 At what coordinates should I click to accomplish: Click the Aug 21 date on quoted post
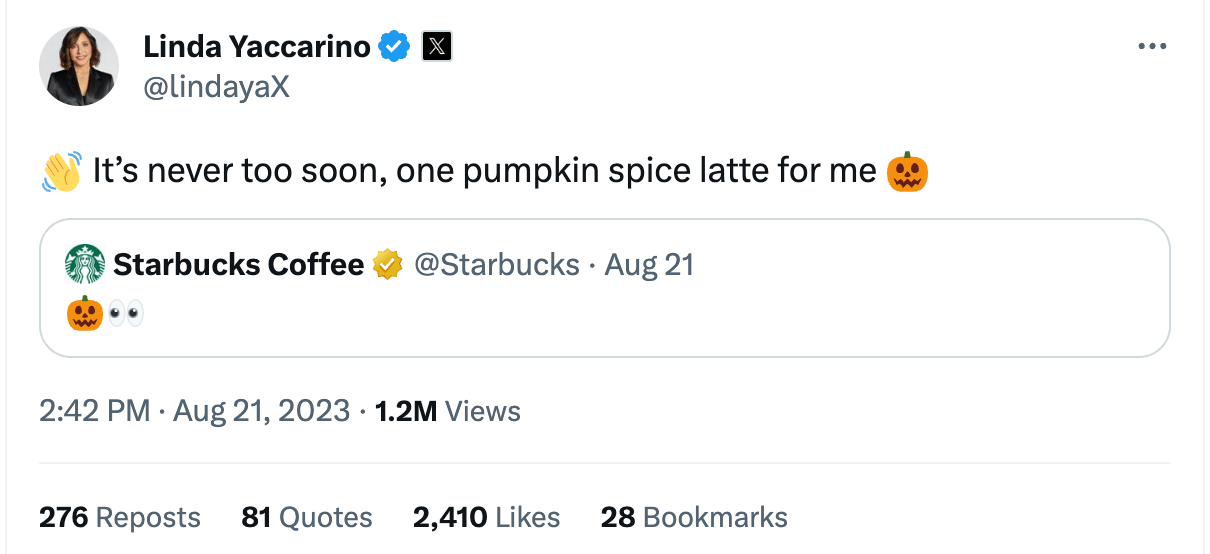(x=649, y=264)
